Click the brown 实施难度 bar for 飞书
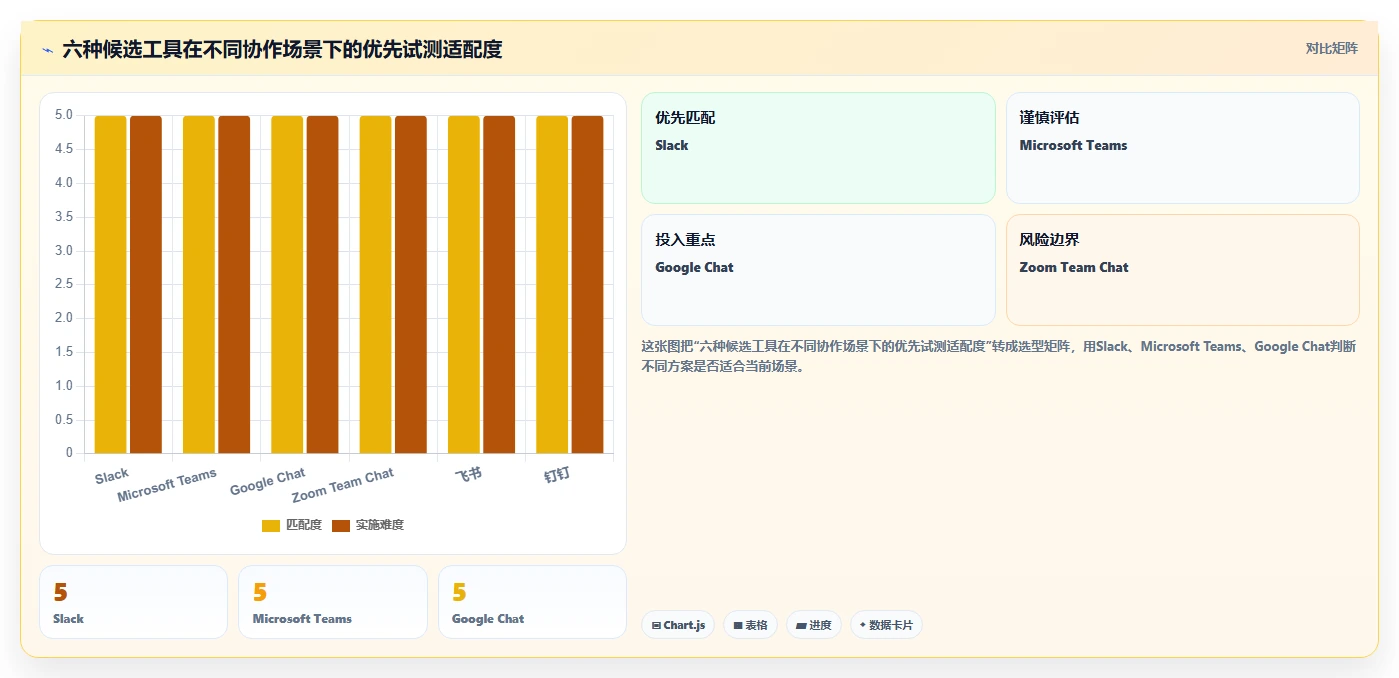Image resolution: width=1399 pixels, height=678 pixels. point(499,285)
